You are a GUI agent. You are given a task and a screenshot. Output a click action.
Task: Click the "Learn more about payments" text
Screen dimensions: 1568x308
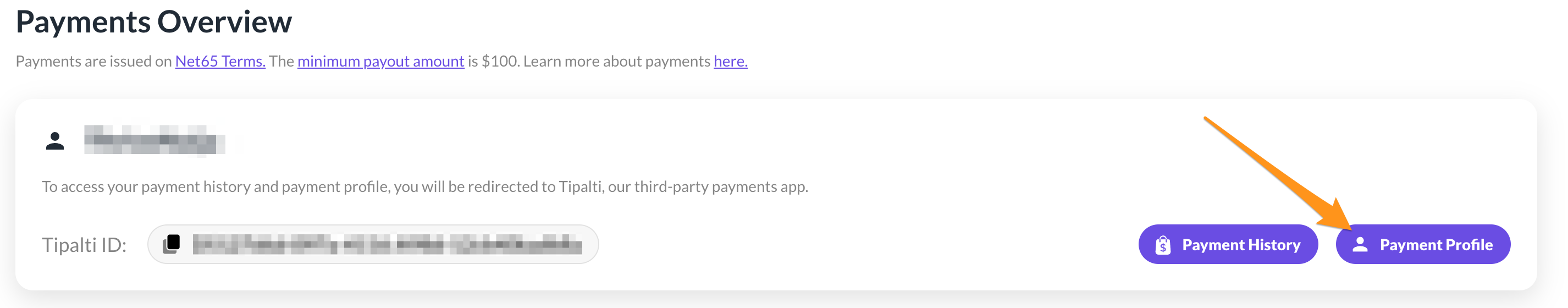coord(617,62)
